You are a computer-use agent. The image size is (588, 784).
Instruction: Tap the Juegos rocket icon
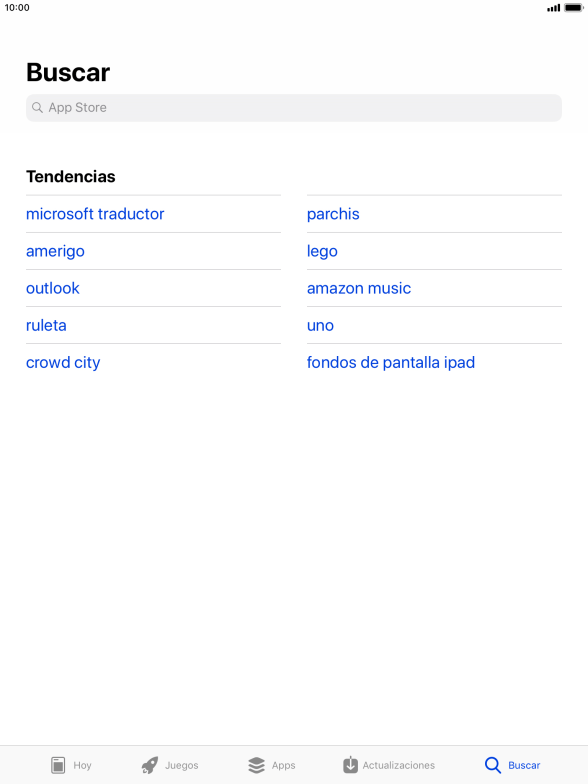pyautogui.click(x=150, y=765)
